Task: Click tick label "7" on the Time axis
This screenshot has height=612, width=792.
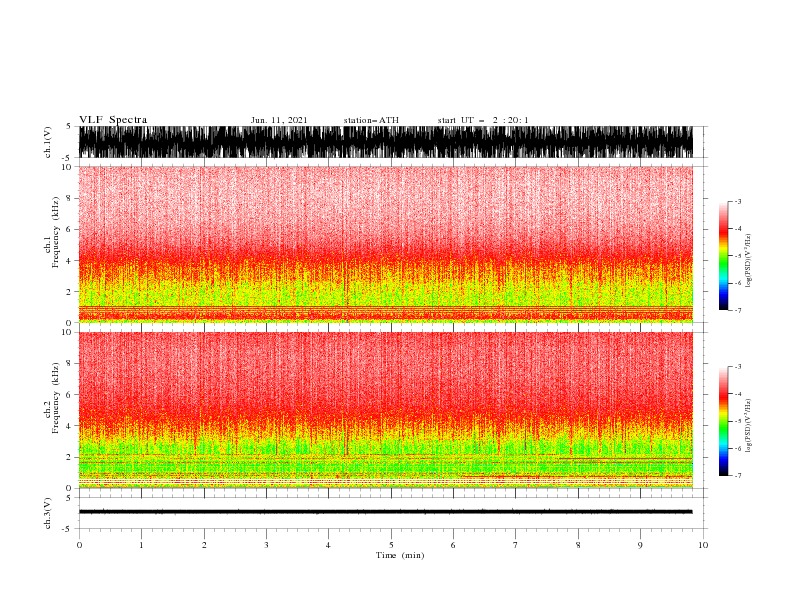Action: pos(516,545)
